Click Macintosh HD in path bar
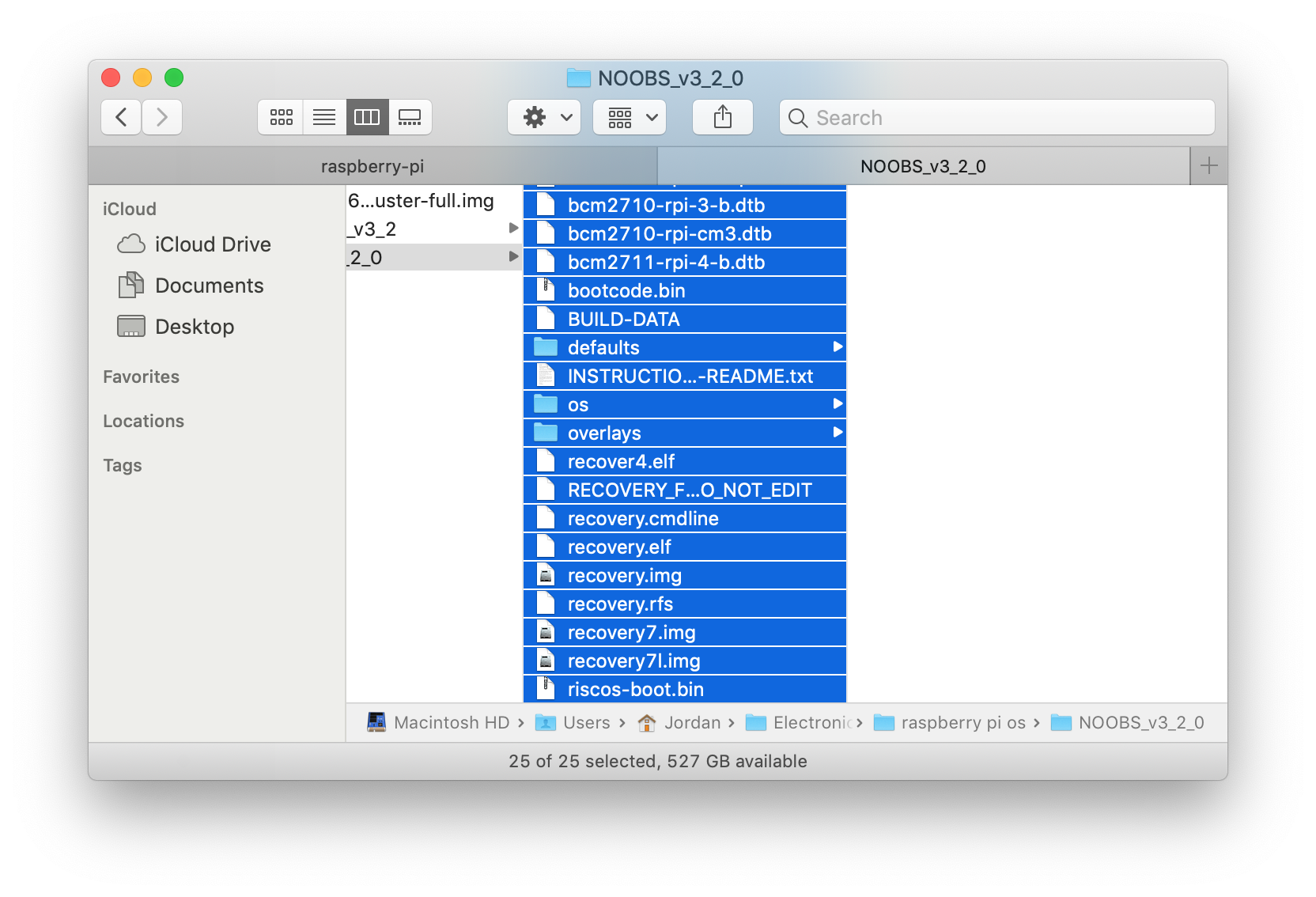The width and height of the screenshot is (1316, 897). [439, 722]
